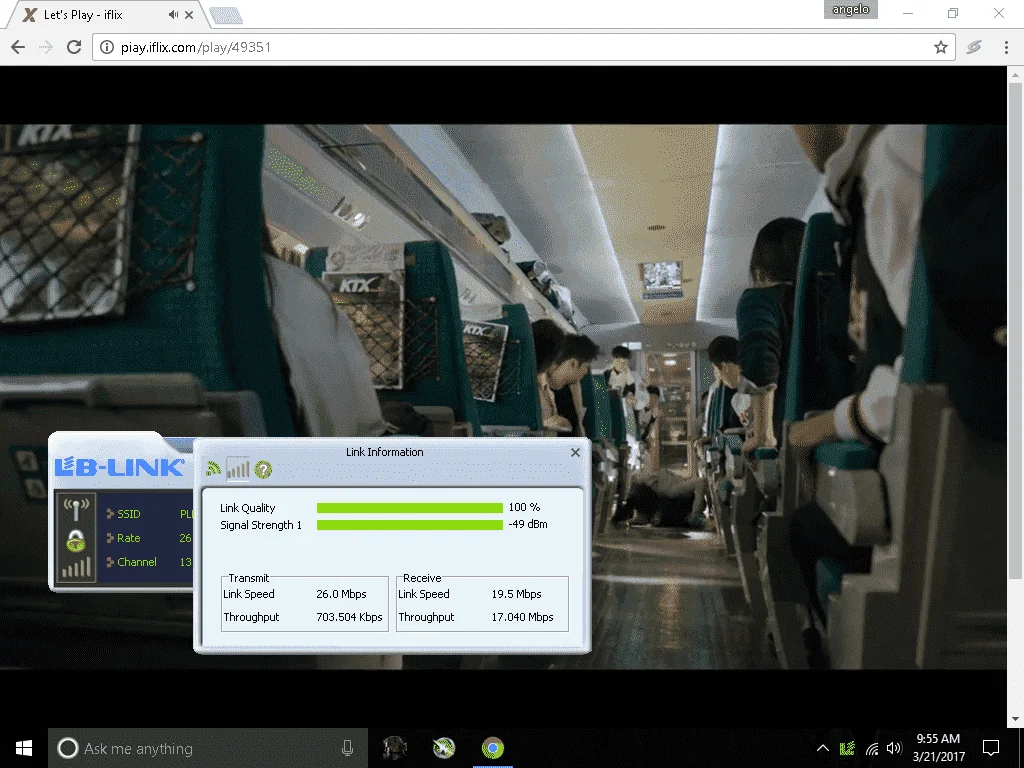Close the Link Information window
Image resolution: width=1024 pixels, height=768 pixels.
575,452
